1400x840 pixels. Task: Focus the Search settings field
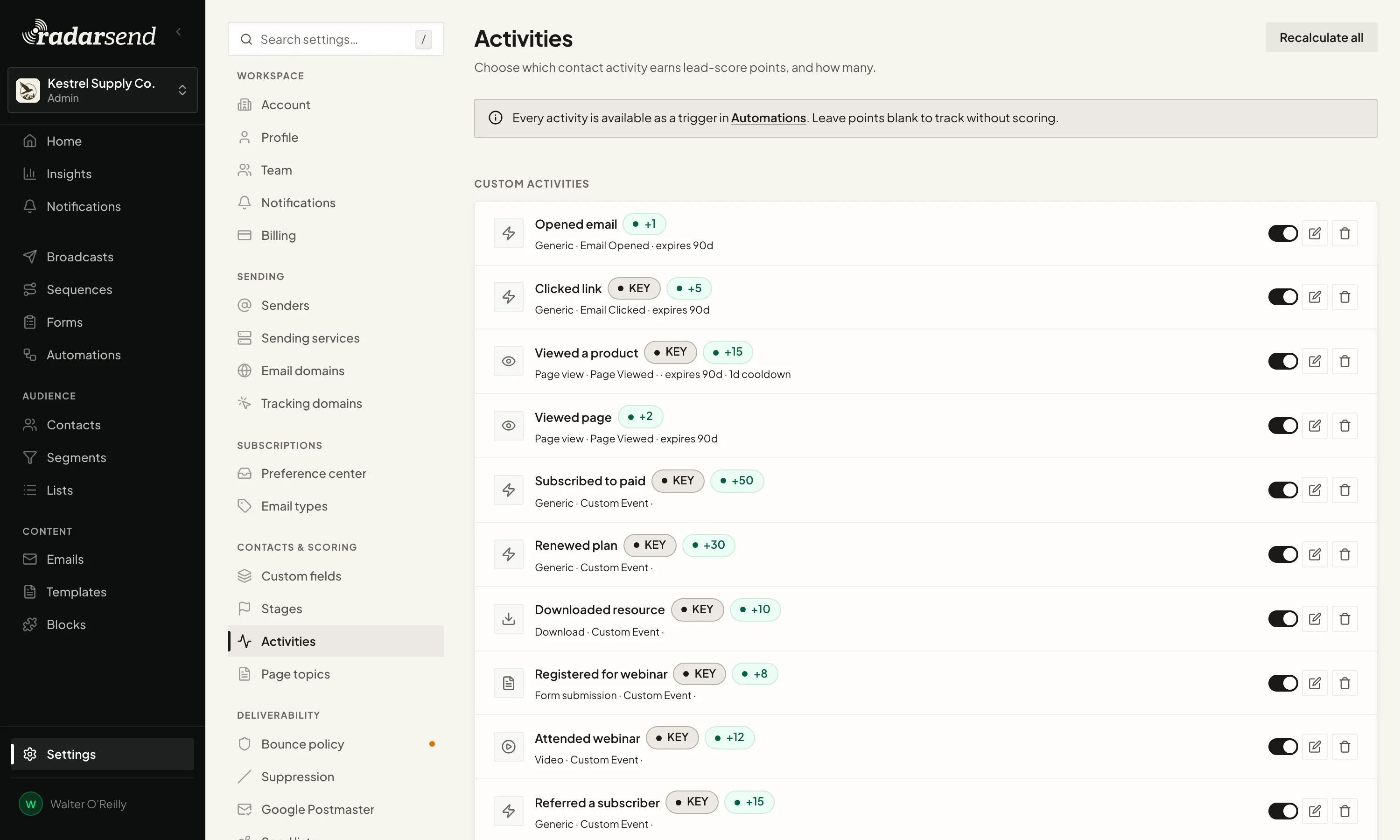click(x=336, y=40)
